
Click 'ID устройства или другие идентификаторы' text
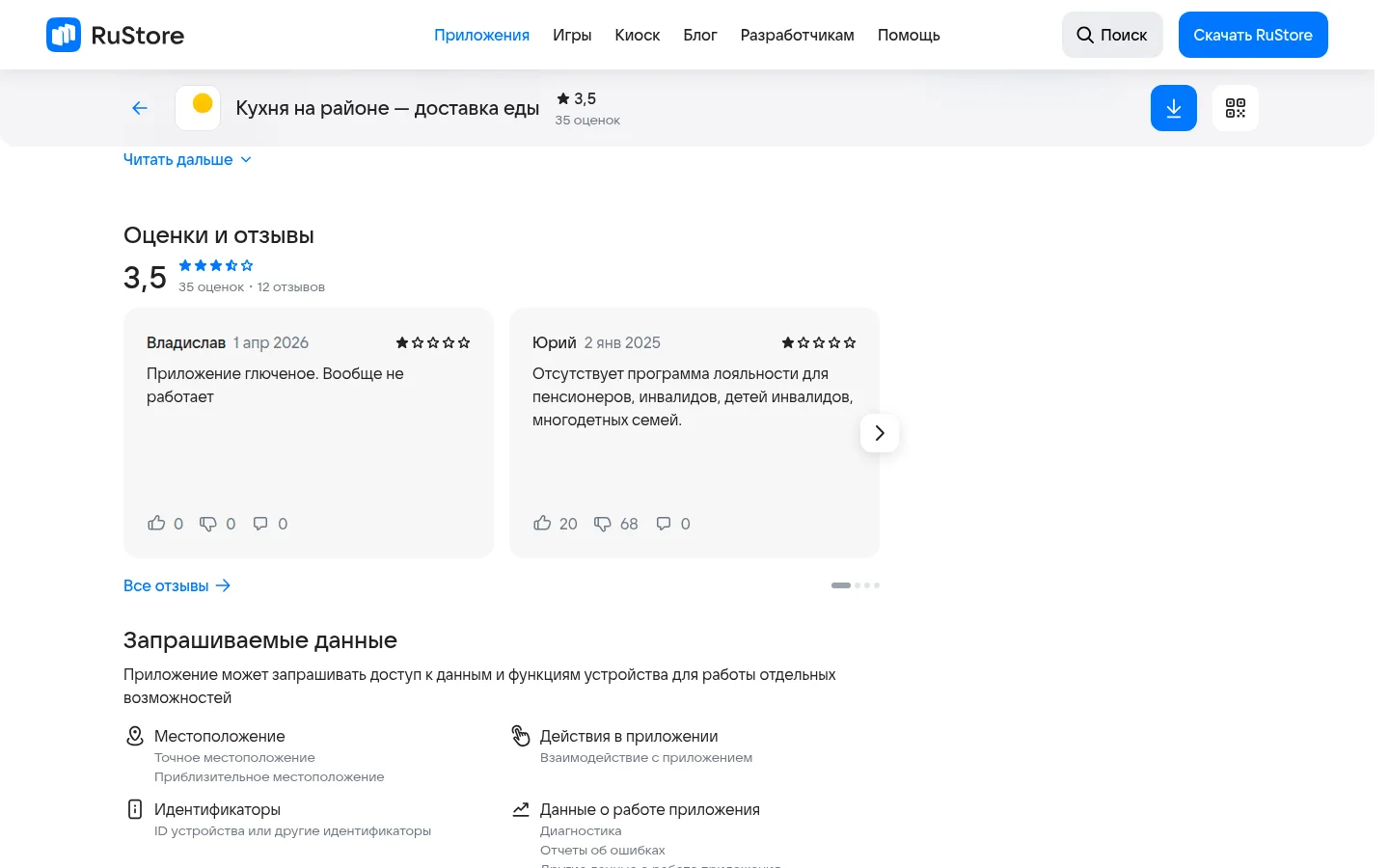292,831
